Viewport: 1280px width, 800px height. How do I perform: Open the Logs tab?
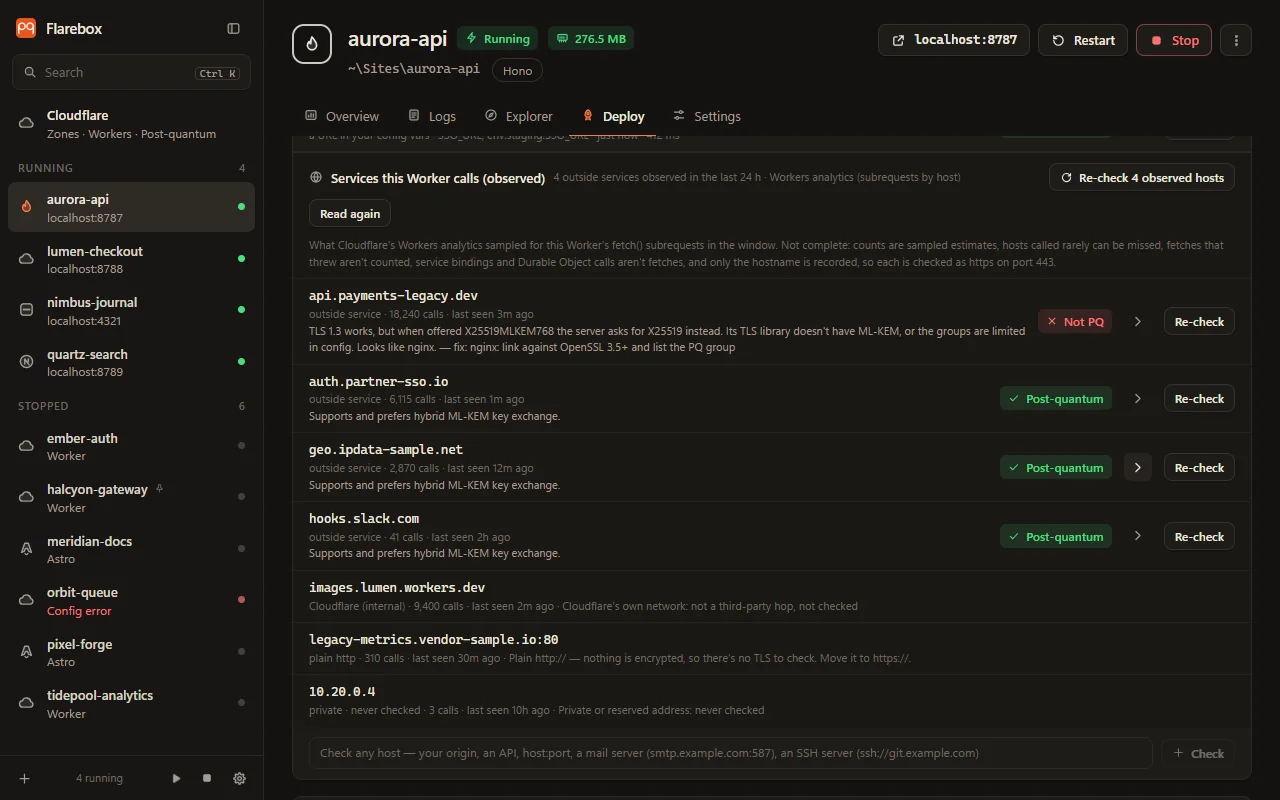pos(432,116)
